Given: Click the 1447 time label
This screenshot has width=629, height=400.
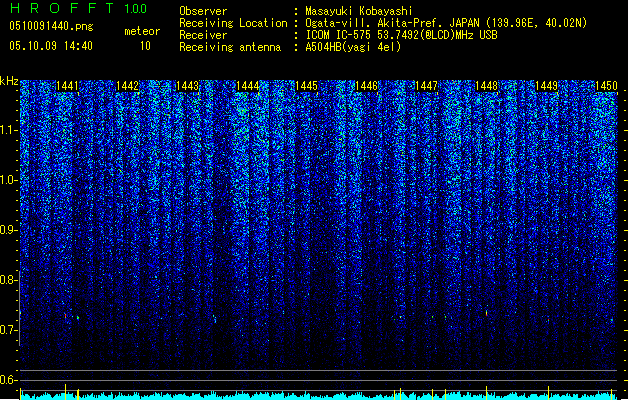Looking at the screenshot, I should tap(426, 86).
